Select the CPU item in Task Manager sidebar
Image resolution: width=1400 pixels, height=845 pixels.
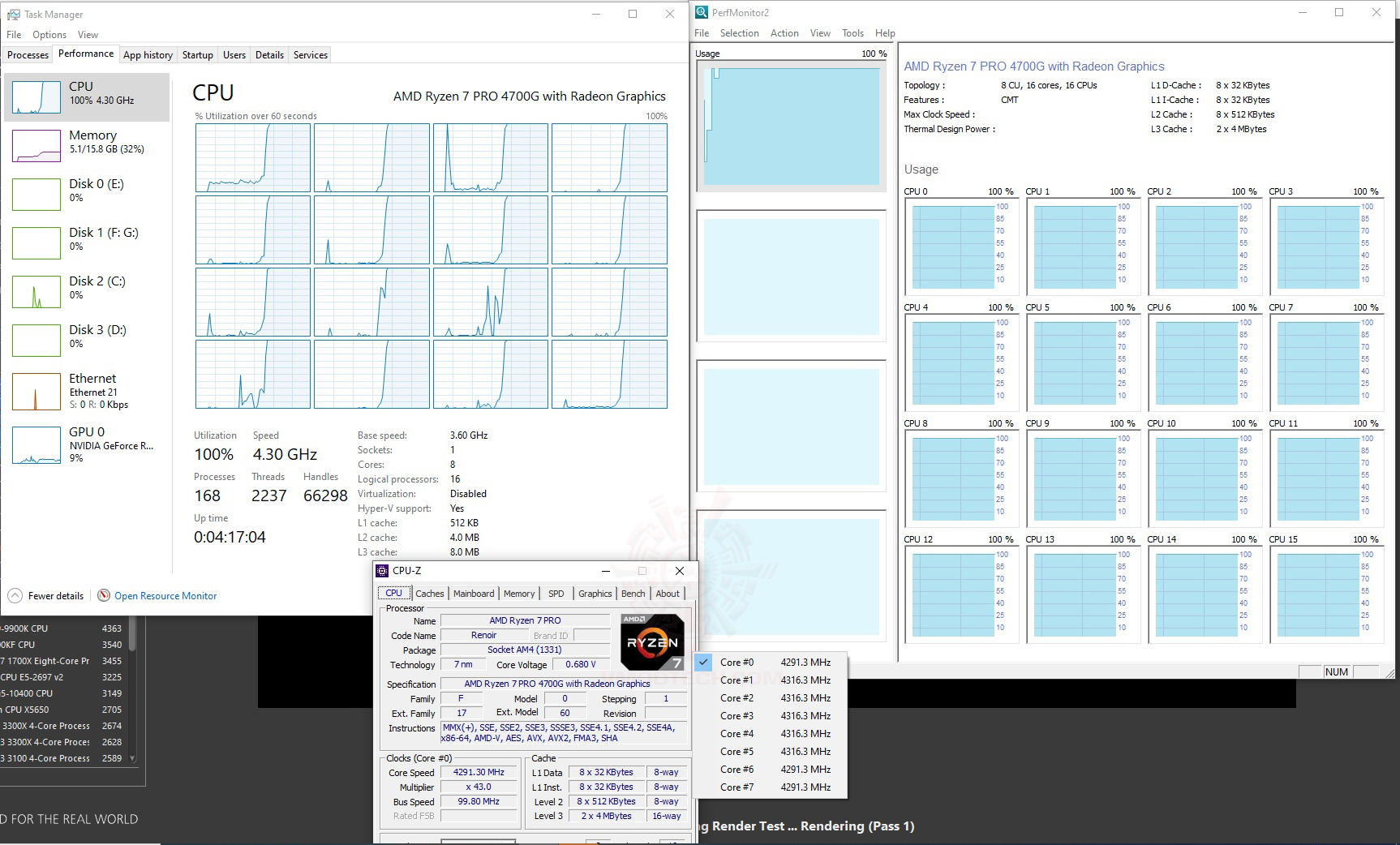[87, 97]
